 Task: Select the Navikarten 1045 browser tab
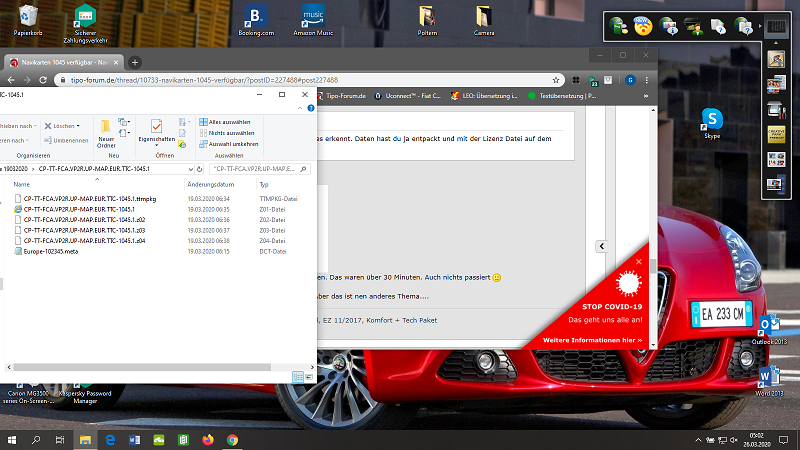[62, 62]
